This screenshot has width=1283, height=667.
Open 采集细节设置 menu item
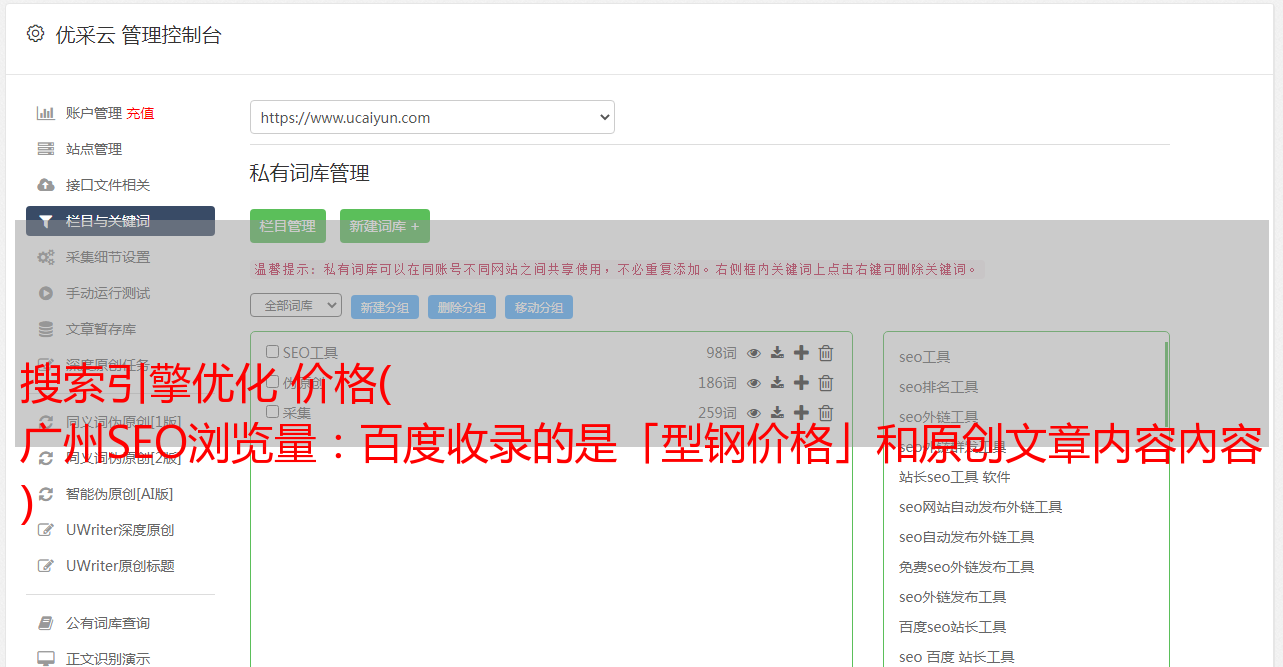click(108, 257)
